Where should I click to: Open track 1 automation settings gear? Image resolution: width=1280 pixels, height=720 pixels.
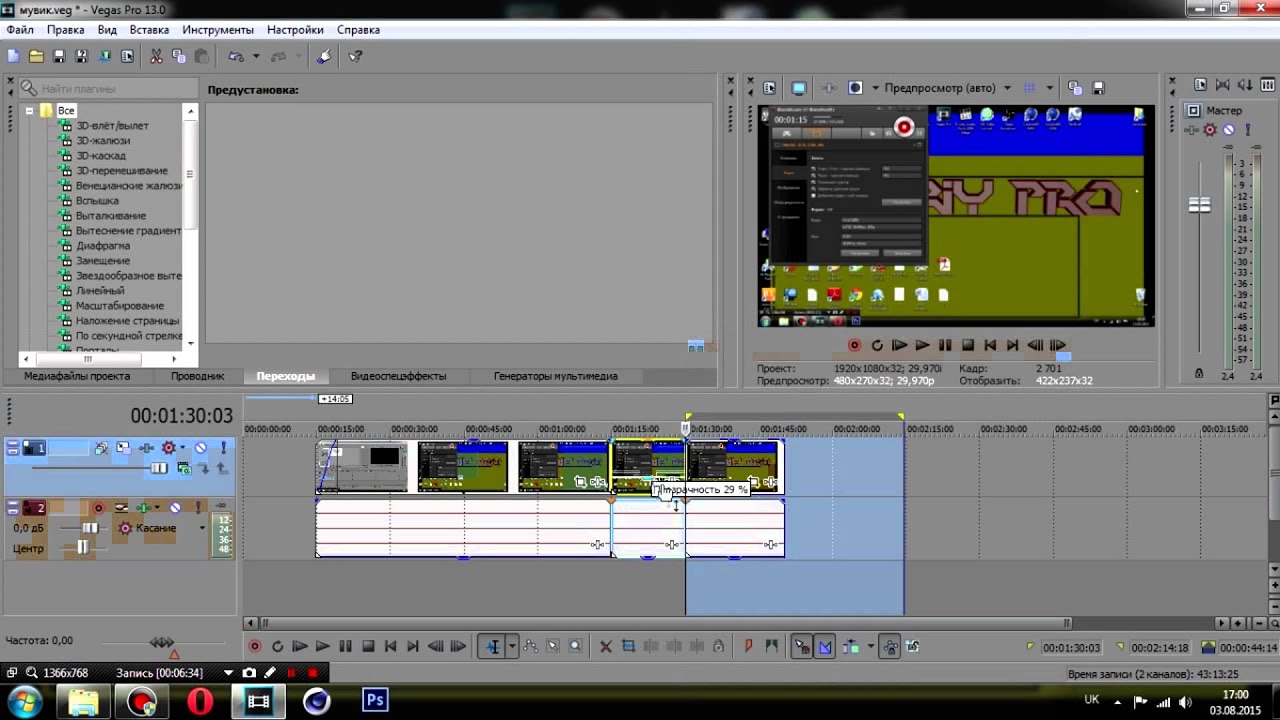(169, 448)
